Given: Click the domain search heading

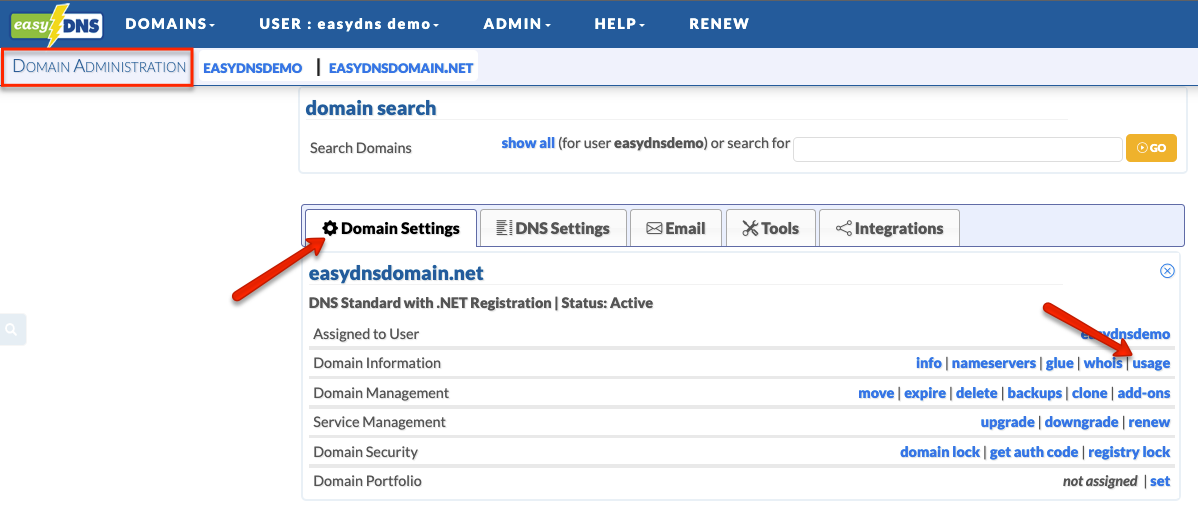Looking at the screenshot, I should (371, 109).
